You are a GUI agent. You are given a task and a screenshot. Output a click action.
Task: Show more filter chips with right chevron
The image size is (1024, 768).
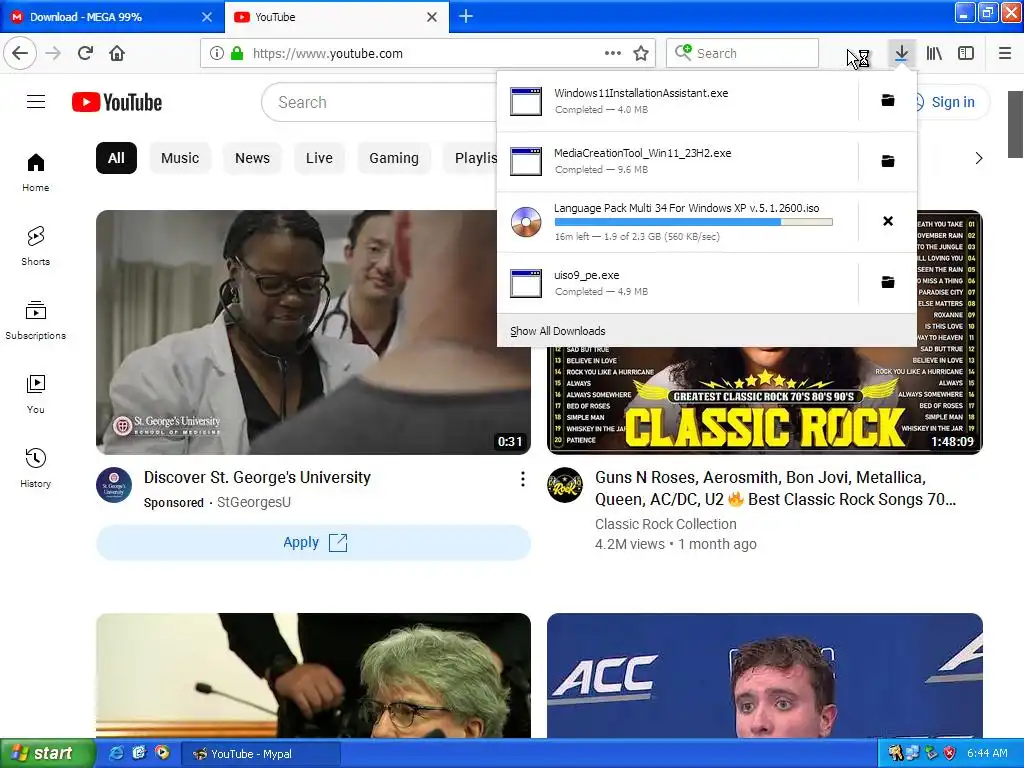click(x=978, y=158)
